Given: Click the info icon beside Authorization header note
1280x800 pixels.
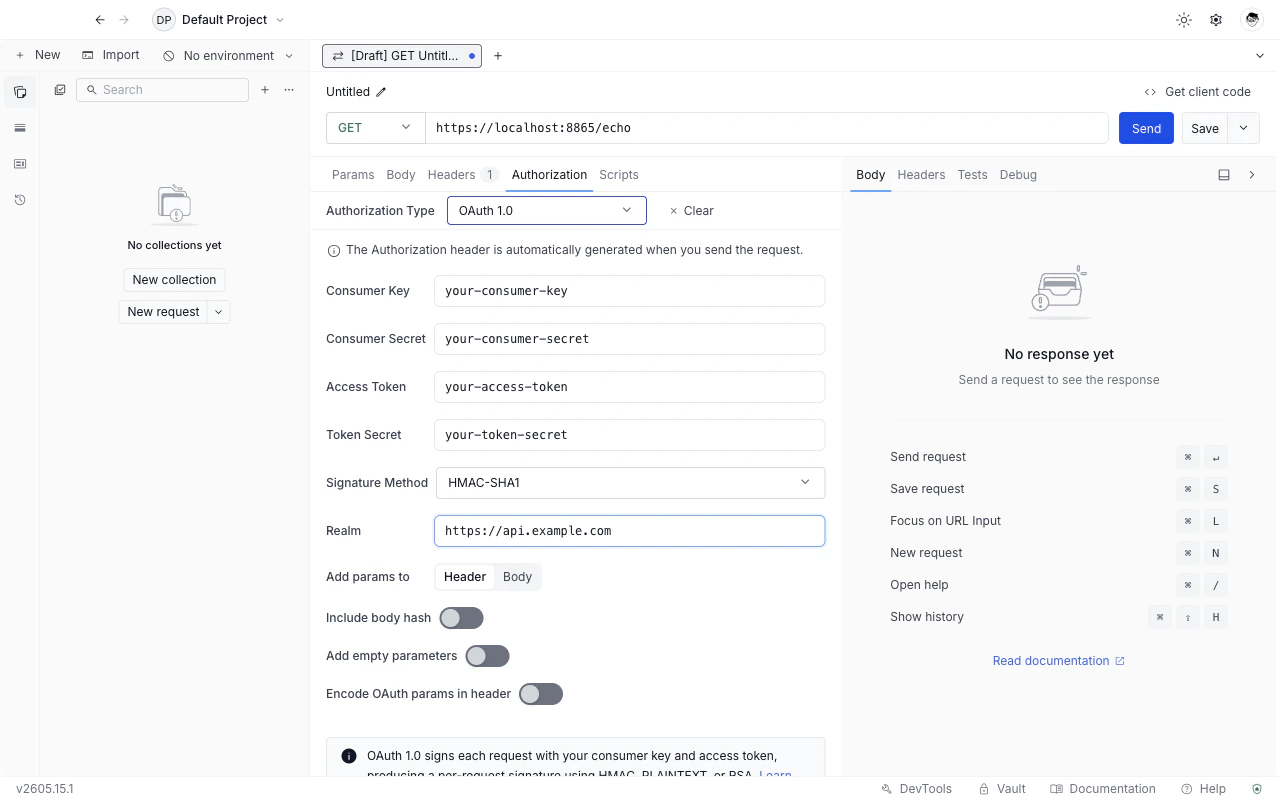Looking at the screenshot, I should [334, 251].
